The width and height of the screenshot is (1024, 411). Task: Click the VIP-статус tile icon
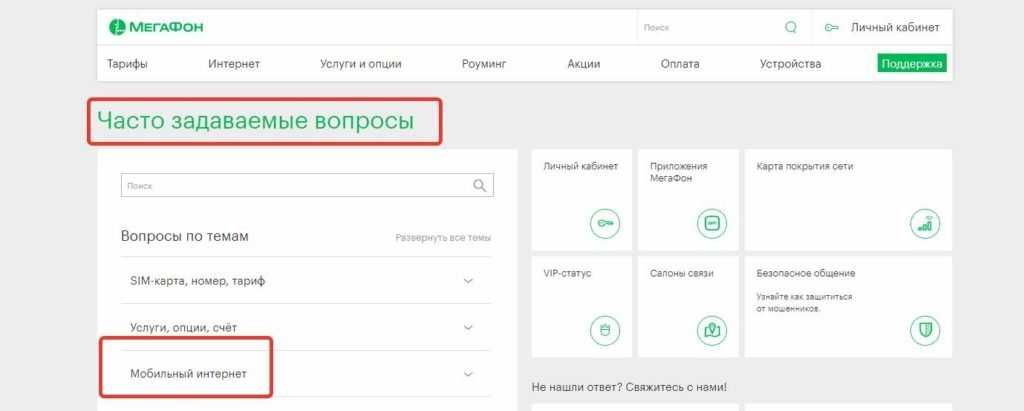coord(604,329)
